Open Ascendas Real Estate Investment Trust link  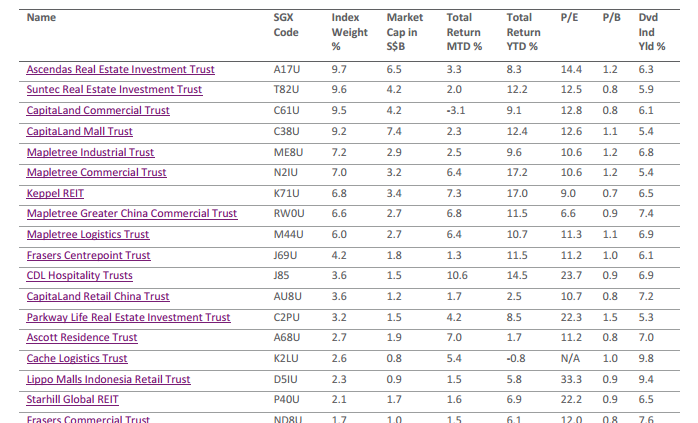click(x=120, y=70)
